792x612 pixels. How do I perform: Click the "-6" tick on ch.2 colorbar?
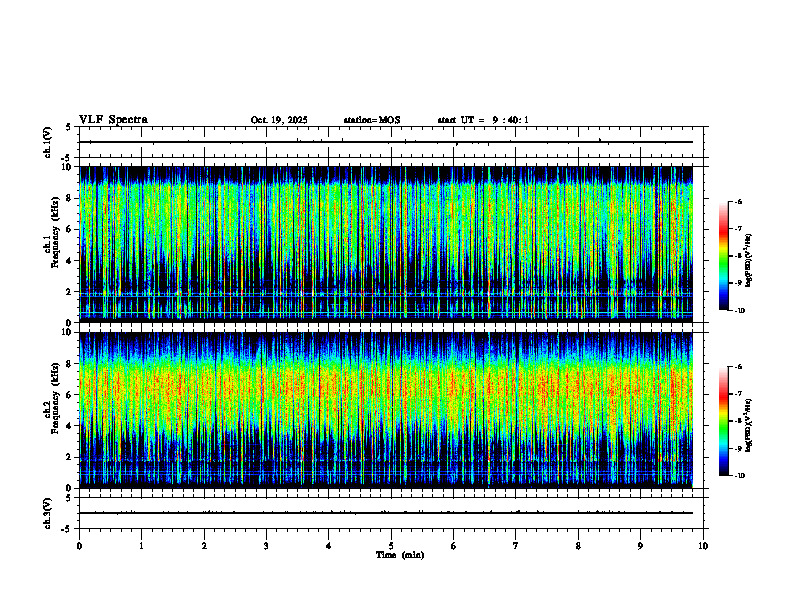click(x=738, y=367)
